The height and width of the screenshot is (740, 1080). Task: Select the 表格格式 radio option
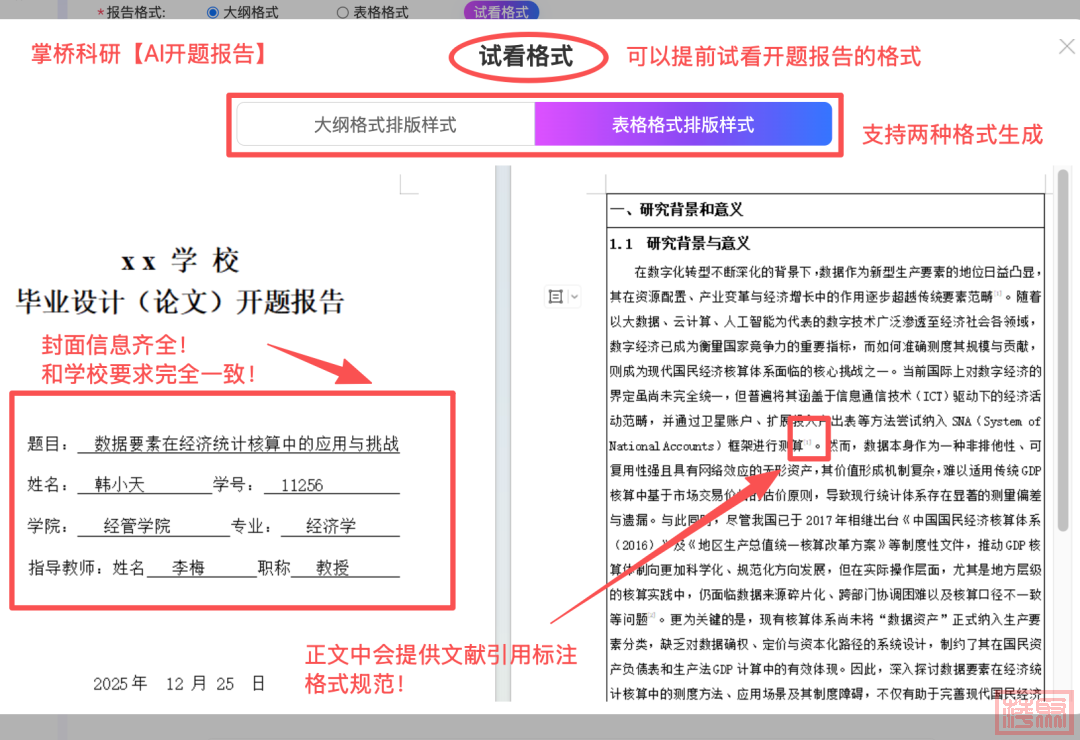pos(343,13)
